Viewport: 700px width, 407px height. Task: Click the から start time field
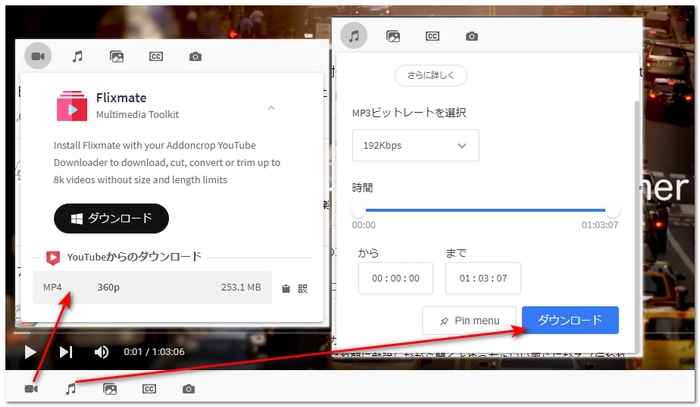pos(395,278)
